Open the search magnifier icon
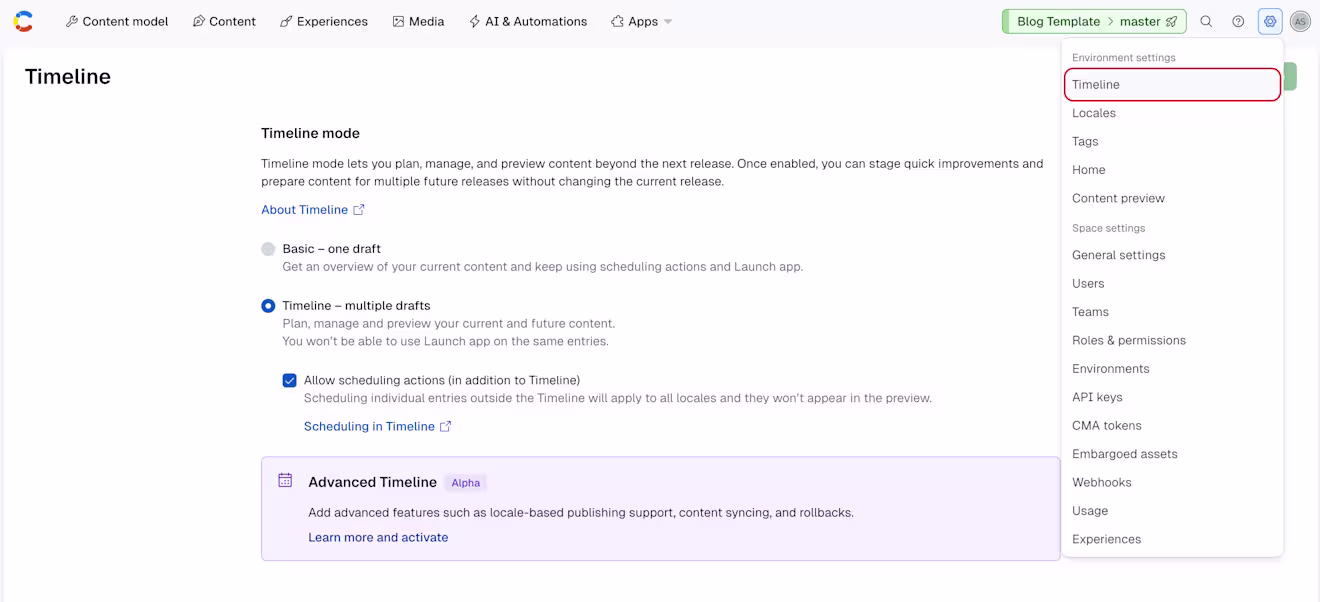Screen dimensions: 1320x602 1206,21
